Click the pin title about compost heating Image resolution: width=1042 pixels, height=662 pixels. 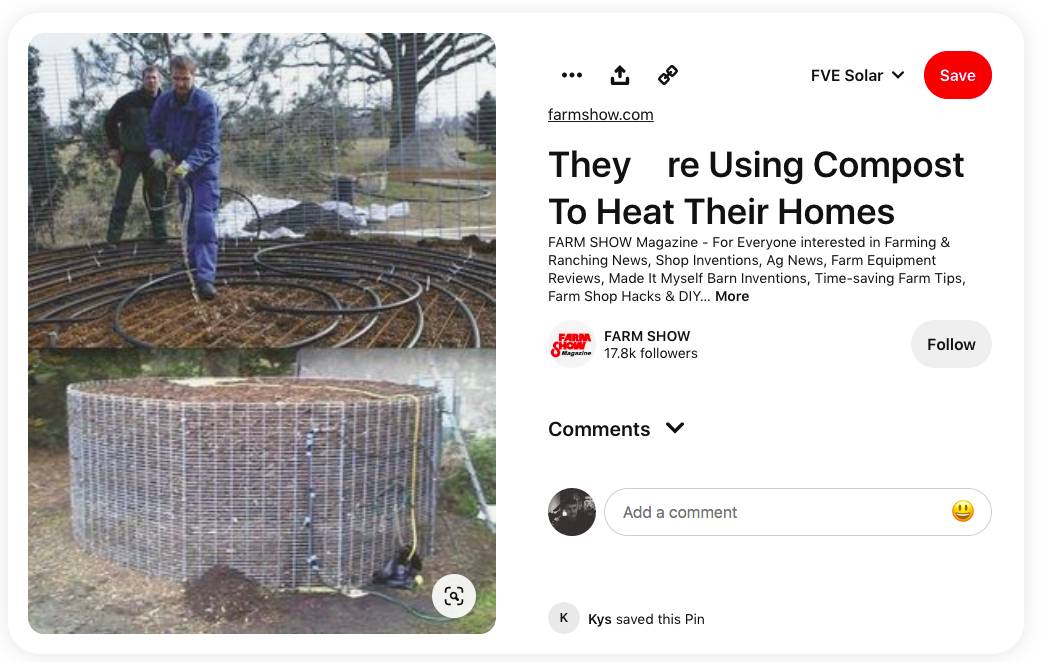coord(756,188)
